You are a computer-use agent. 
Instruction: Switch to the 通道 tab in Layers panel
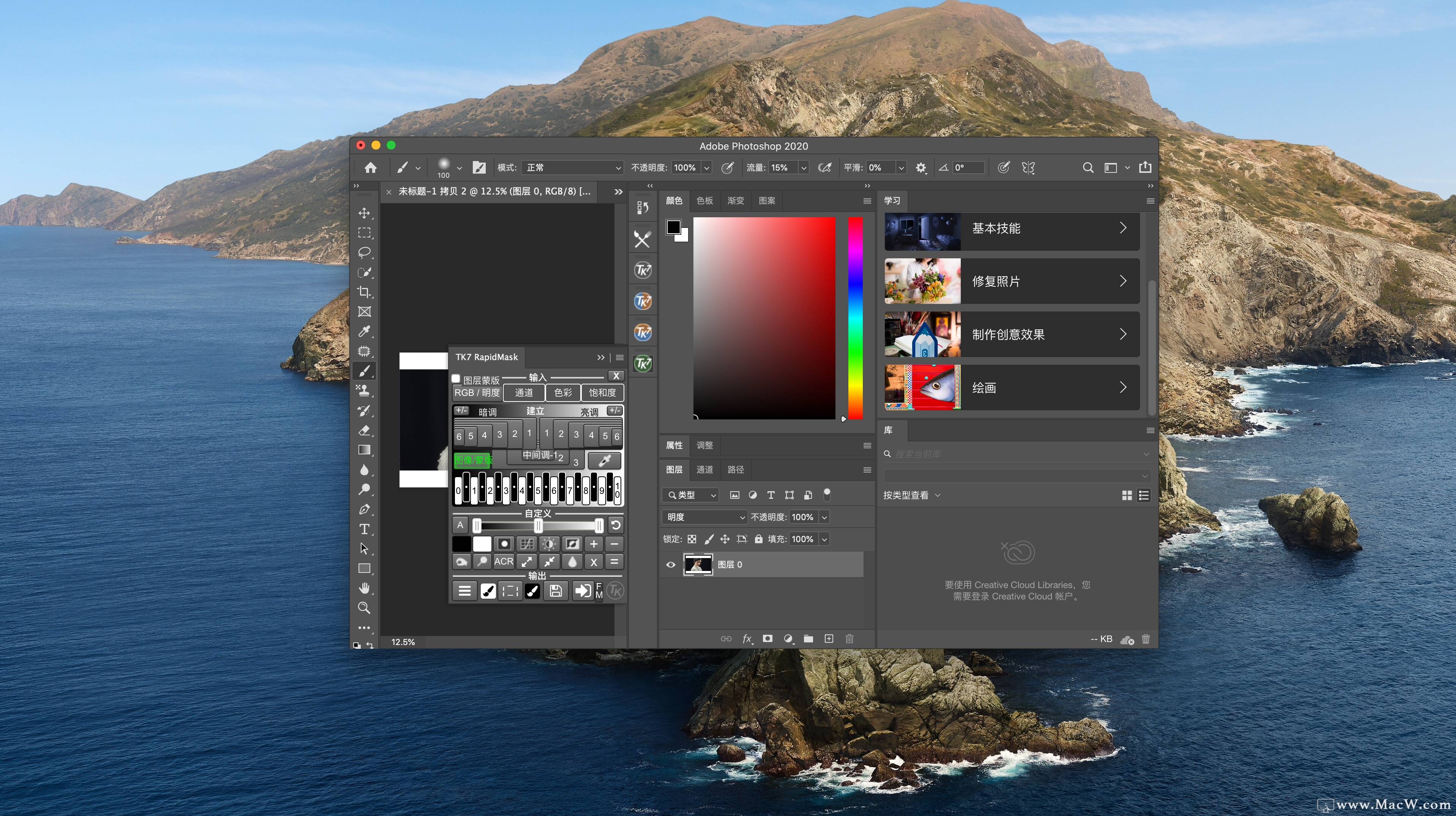tap(704, 470)
